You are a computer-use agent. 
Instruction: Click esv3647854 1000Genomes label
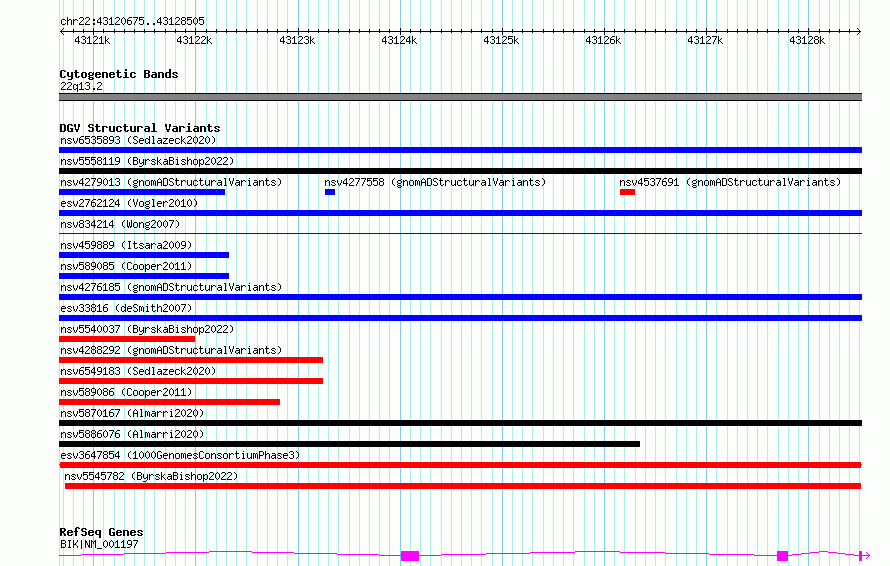[x=180, y=455]
